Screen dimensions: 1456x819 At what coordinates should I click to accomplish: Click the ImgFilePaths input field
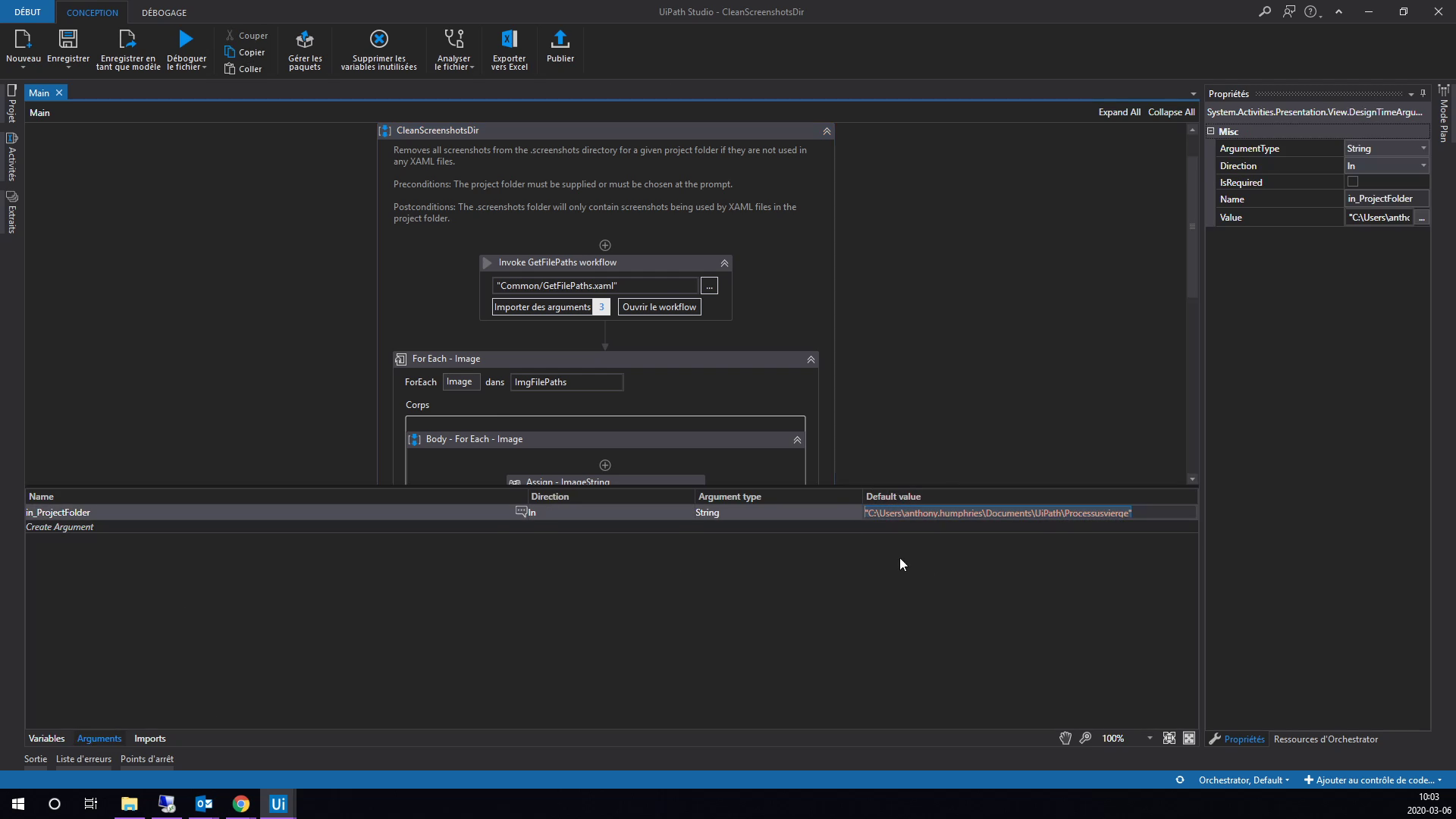pyautogui.click(x=566, y=382)
